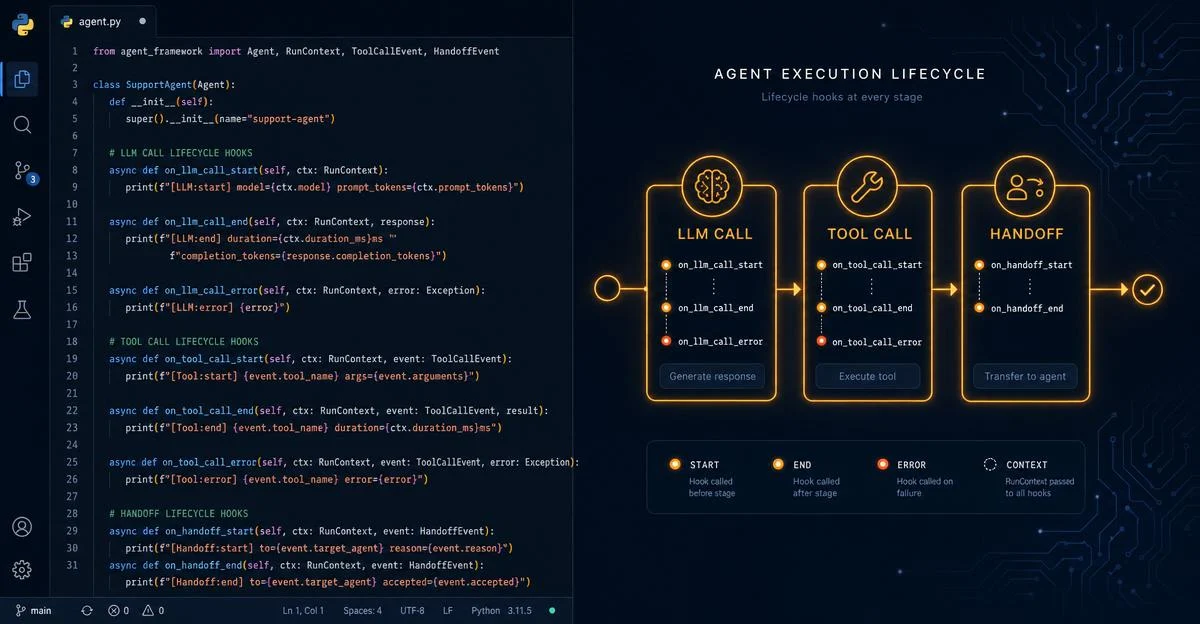Open the main branch selector

[x=33, y=610]
